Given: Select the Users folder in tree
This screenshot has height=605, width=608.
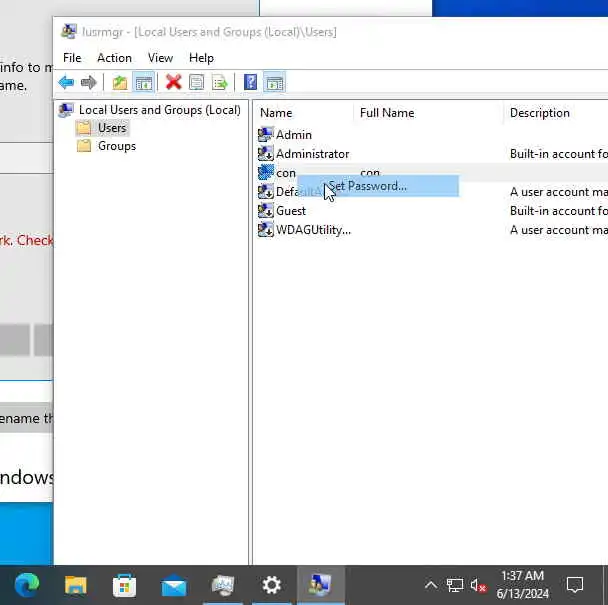Looking at the screenshot, I should click(x=112, y=128).
